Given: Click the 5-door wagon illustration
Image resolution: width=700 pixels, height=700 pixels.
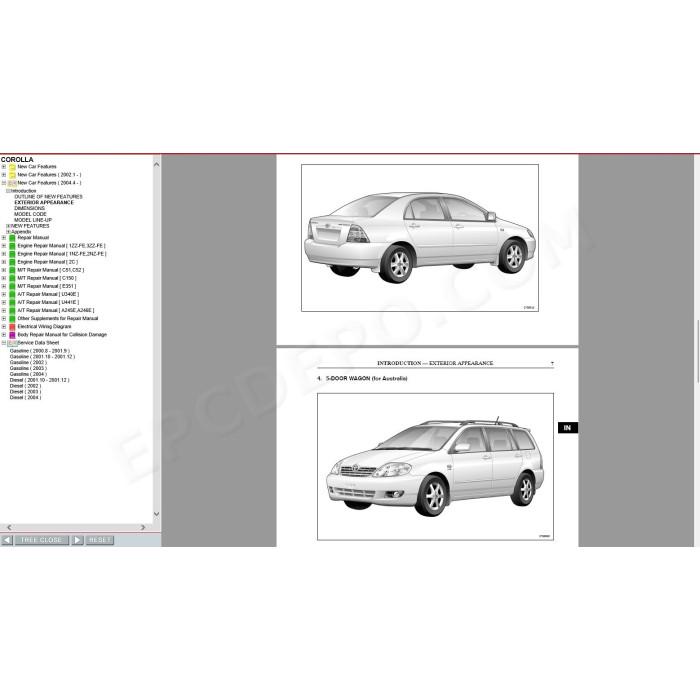Looking at the screenshot, I should coord(436,467).
